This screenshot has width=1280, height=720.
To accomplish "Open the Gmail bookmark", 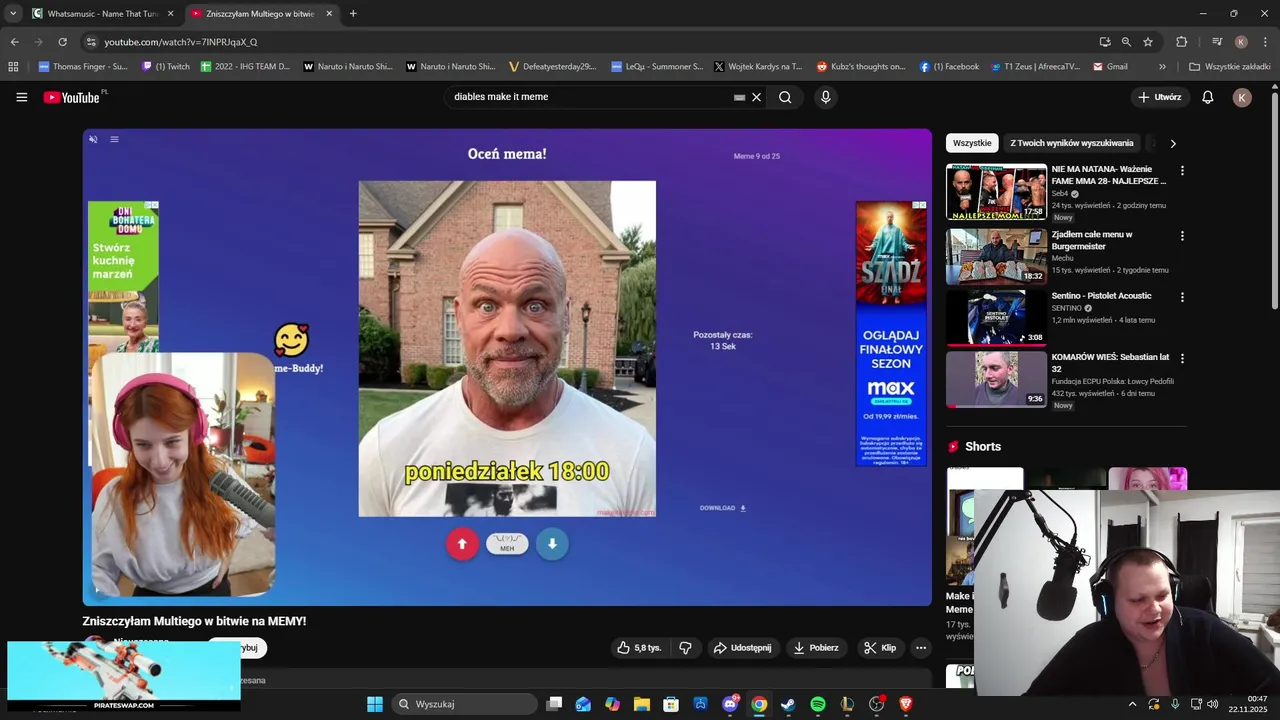I will click(1110, 67).
